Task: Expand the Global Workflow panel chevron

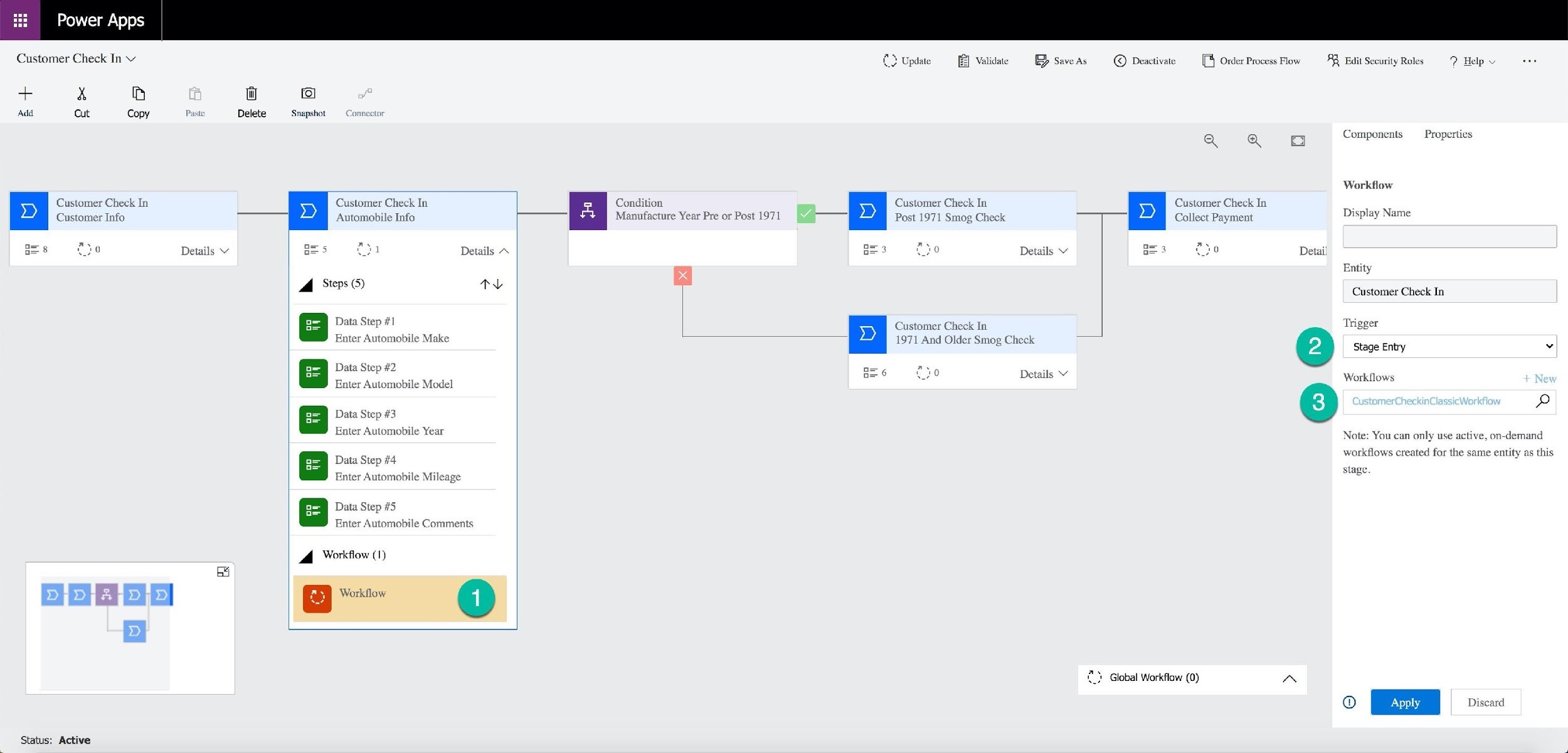Action: (1289, 678)
